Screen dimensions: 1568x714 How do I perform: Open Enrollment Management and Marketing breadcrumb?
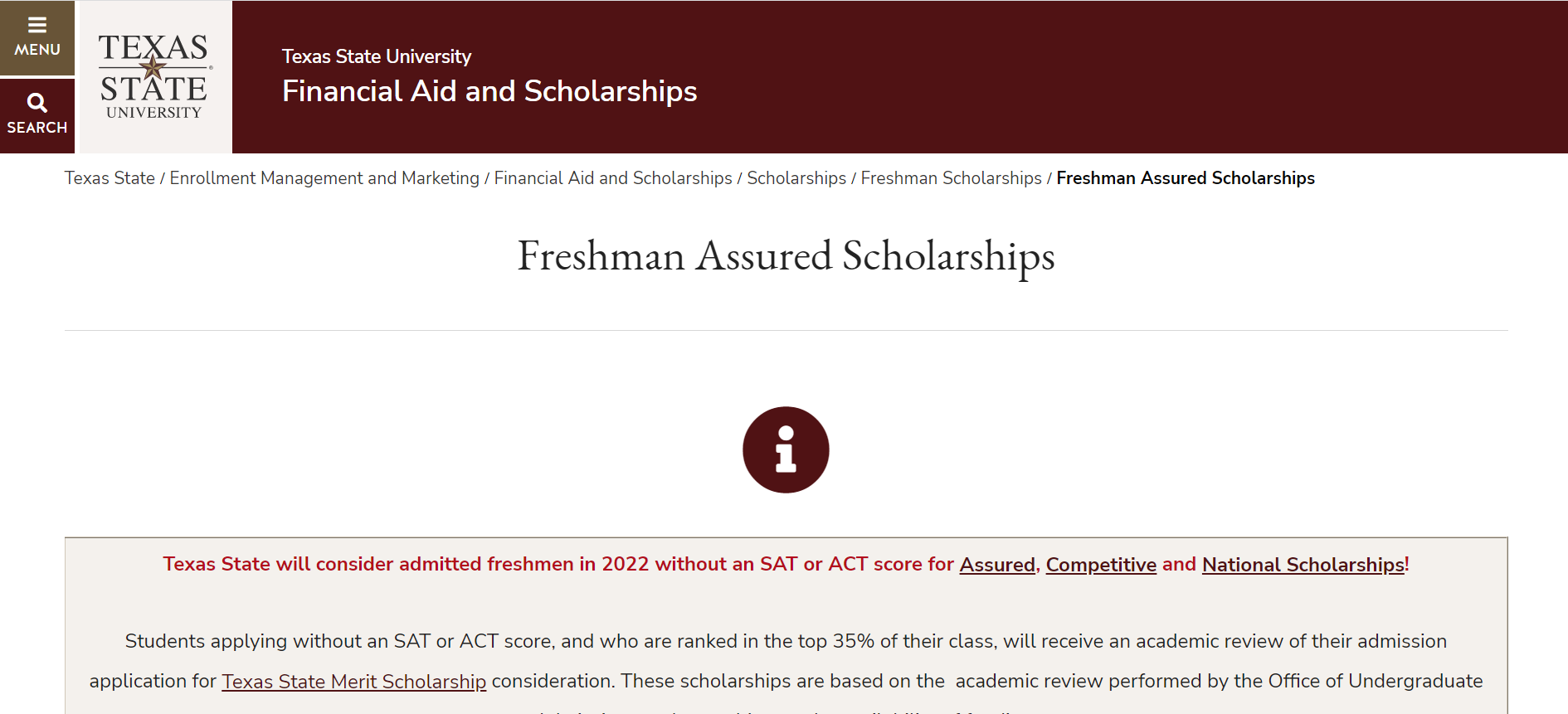[324, 178]
